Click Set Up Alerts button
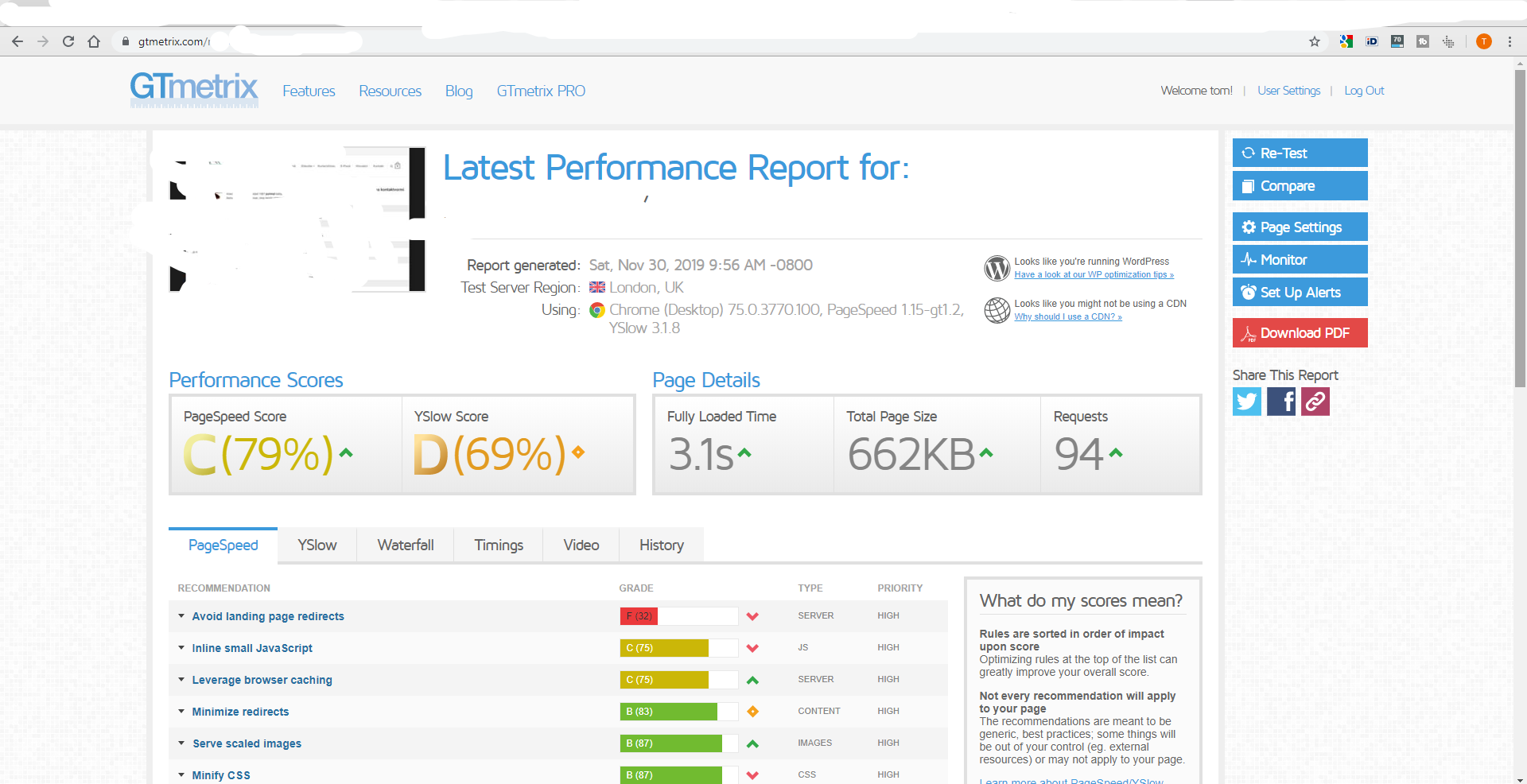The image size is (1527, 784). pyautogui.click(x=1300, y=292)
